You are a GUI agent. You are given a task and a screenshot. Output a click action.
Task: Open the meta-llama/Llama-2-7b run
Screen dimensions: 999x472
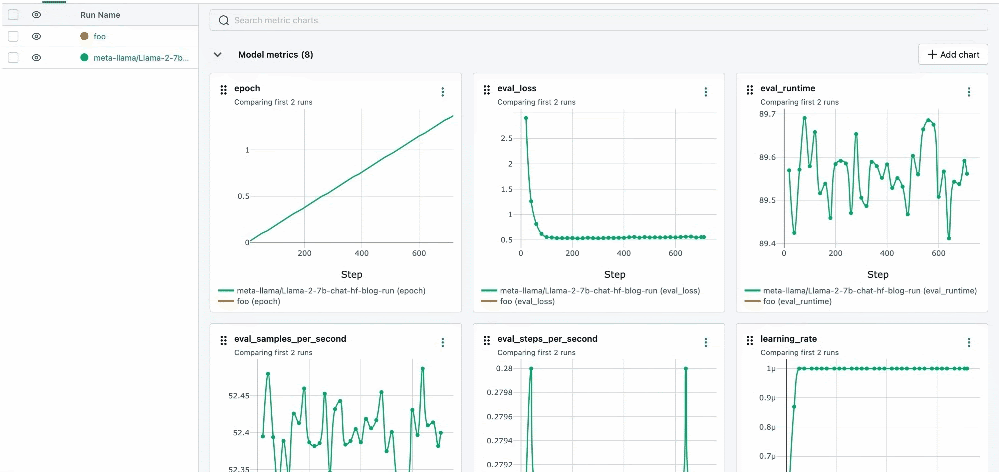click(140, 58)
